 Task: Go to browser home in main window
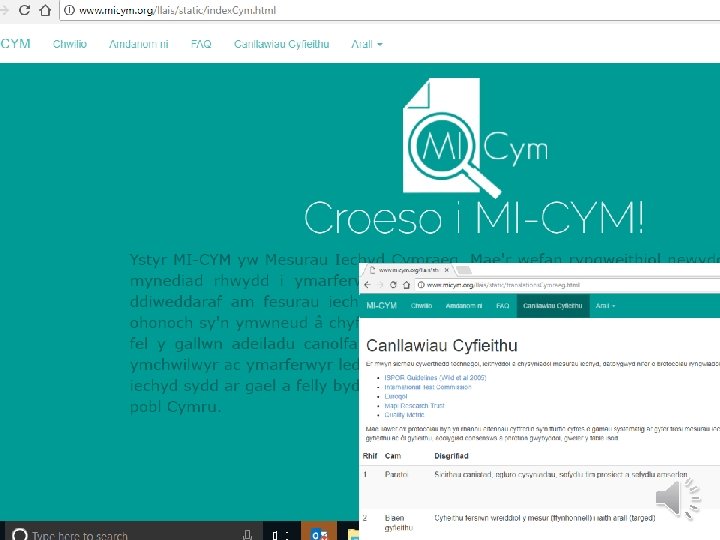(45, 10)
